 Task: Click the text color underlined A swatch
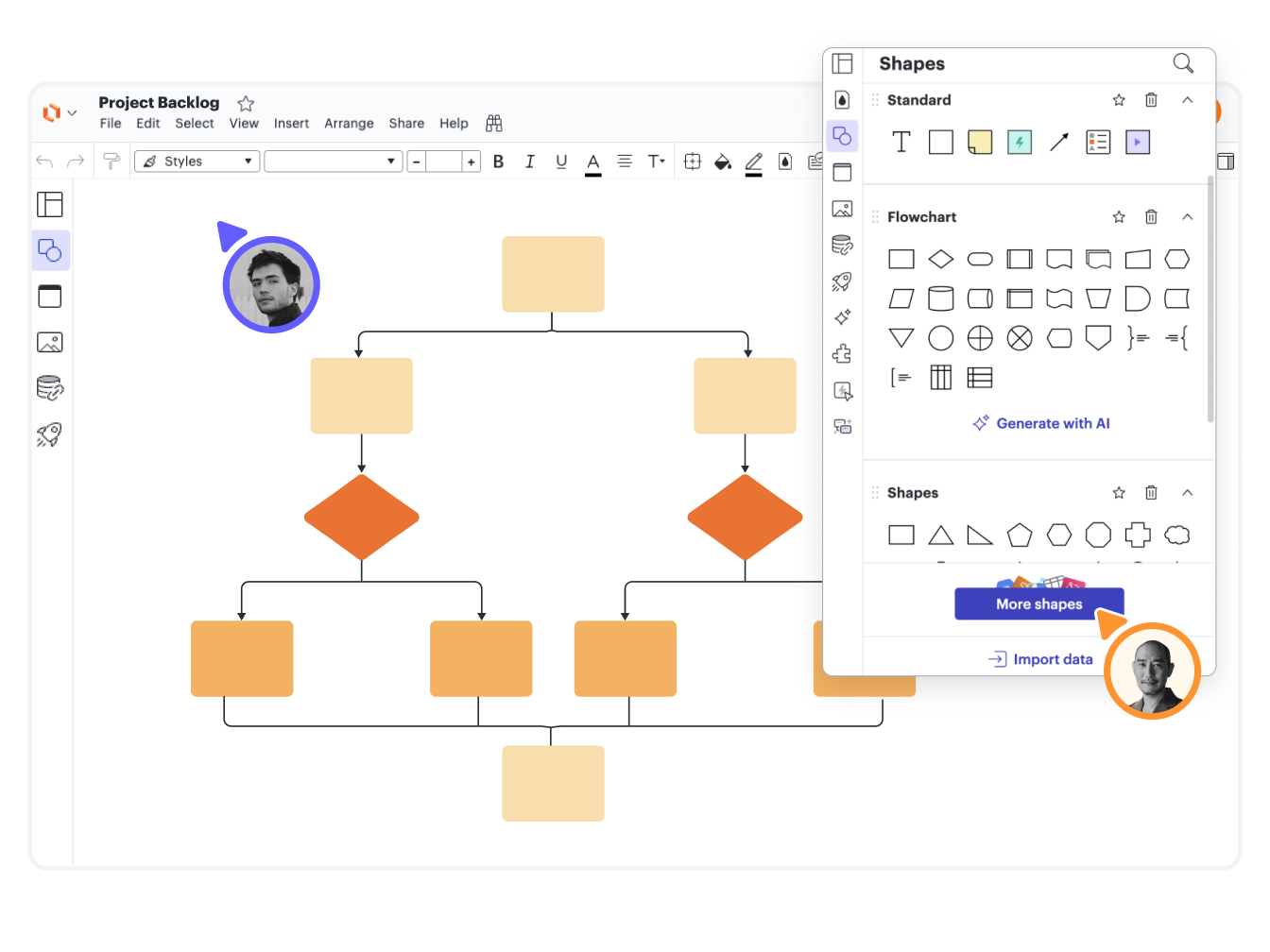coord(592,162)
